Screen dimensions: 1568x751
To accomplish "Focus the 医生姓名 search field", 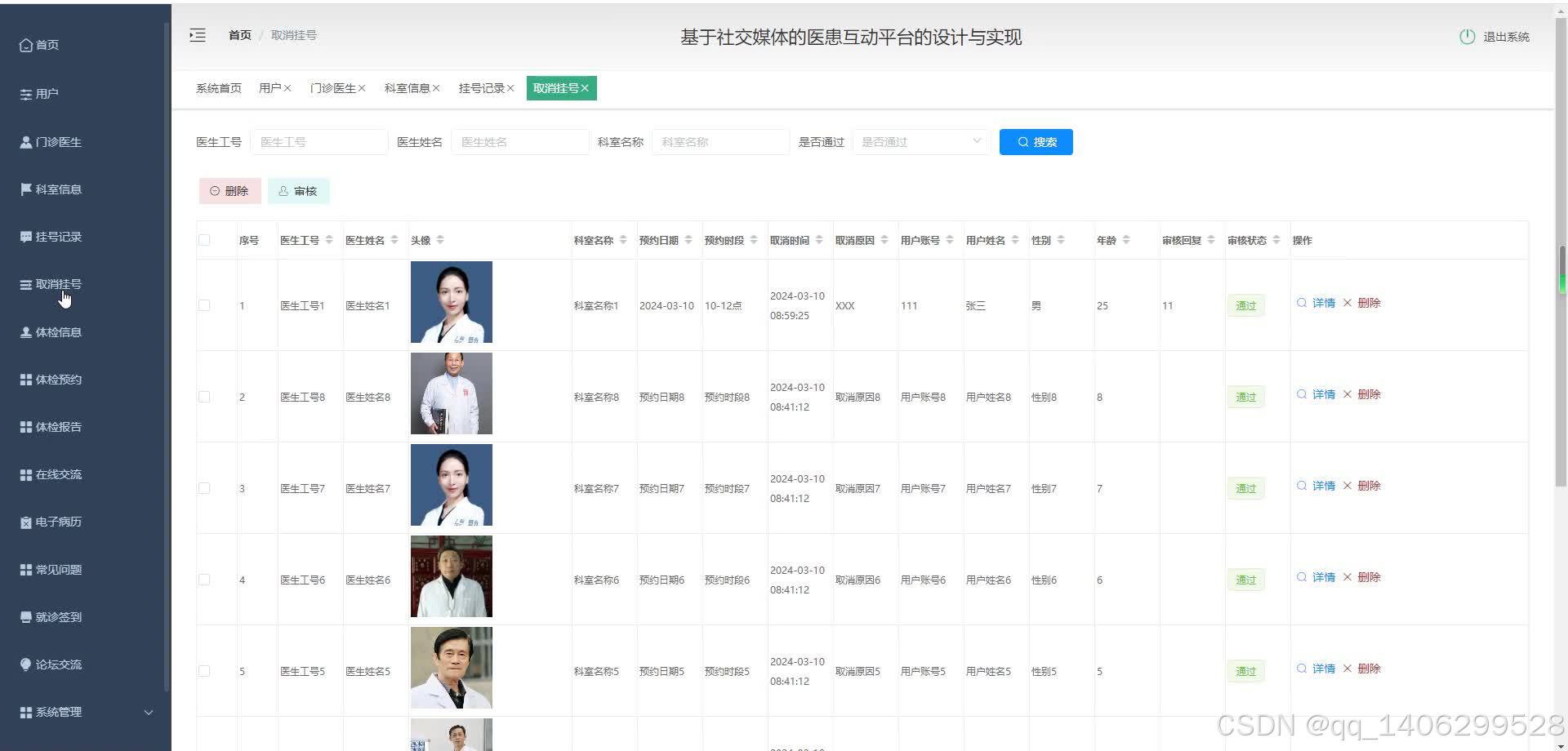I will (520, 142).
